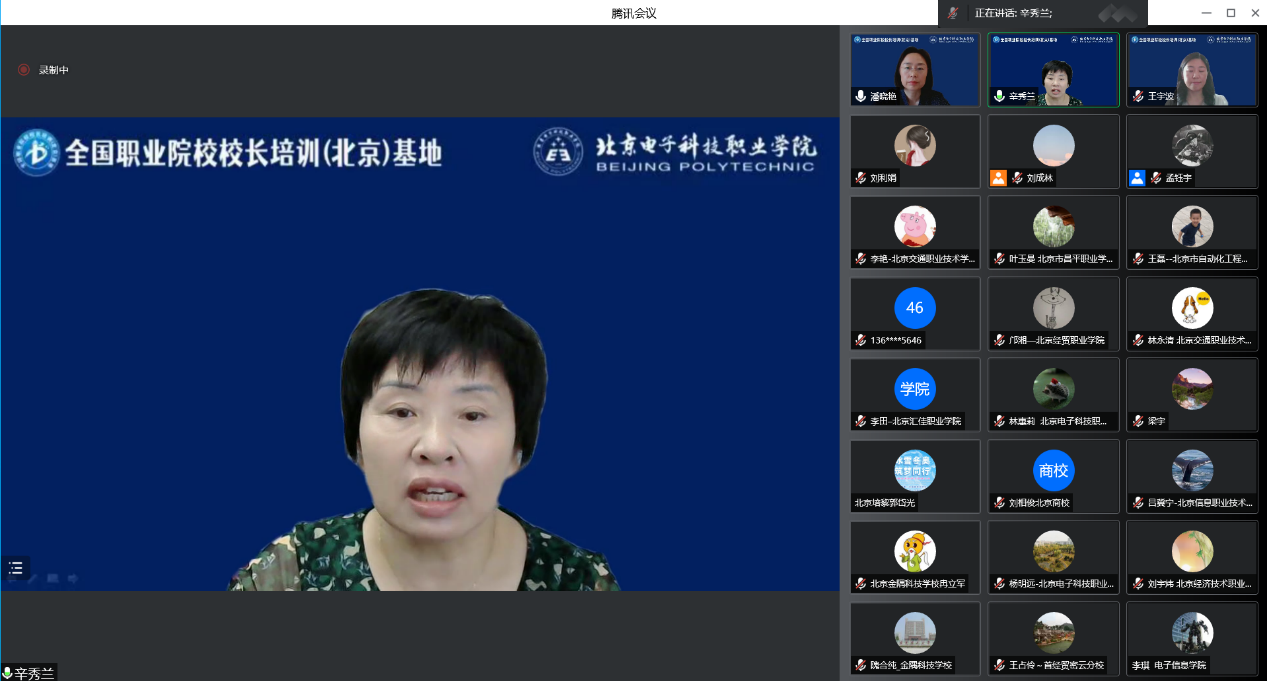Click the 正在讲话: 辛秀兰 speaker label
Screen dimensions: 1267x681
click(x=1013, y=13)
